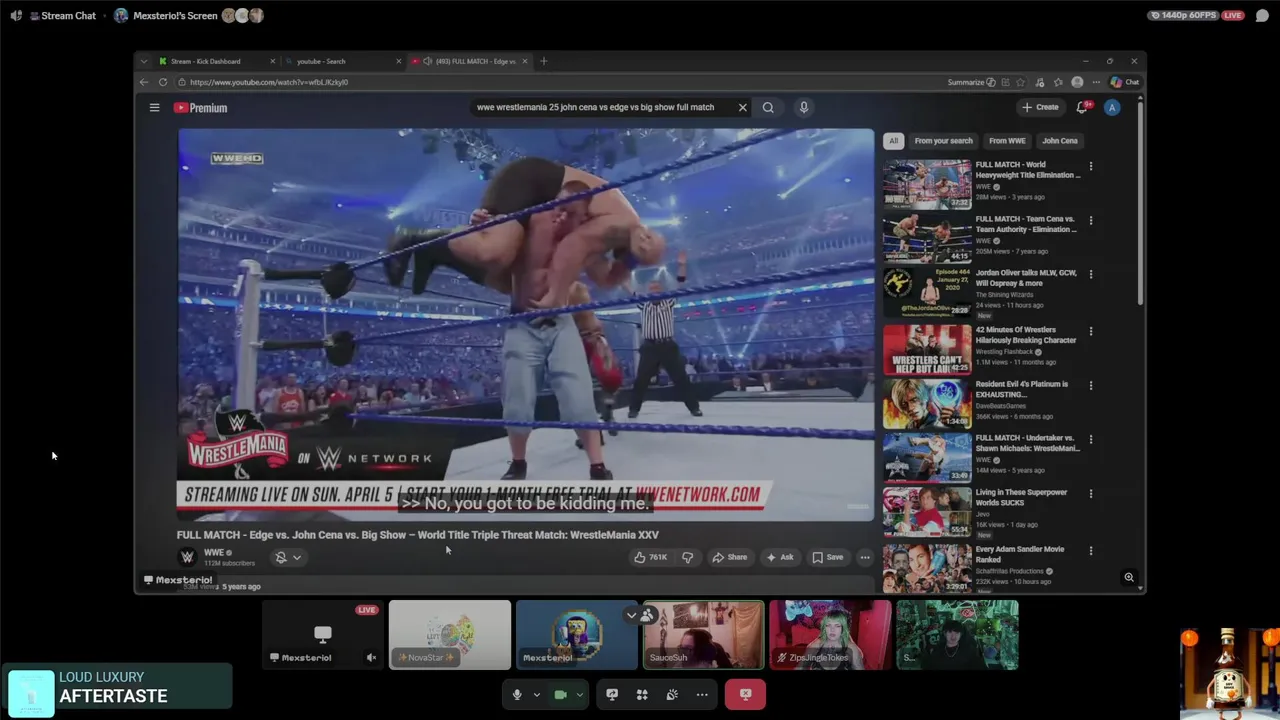Toggle Stream Chat speaker icon
This screenshot has height=720, width=1280.
(x=16, y=15)
